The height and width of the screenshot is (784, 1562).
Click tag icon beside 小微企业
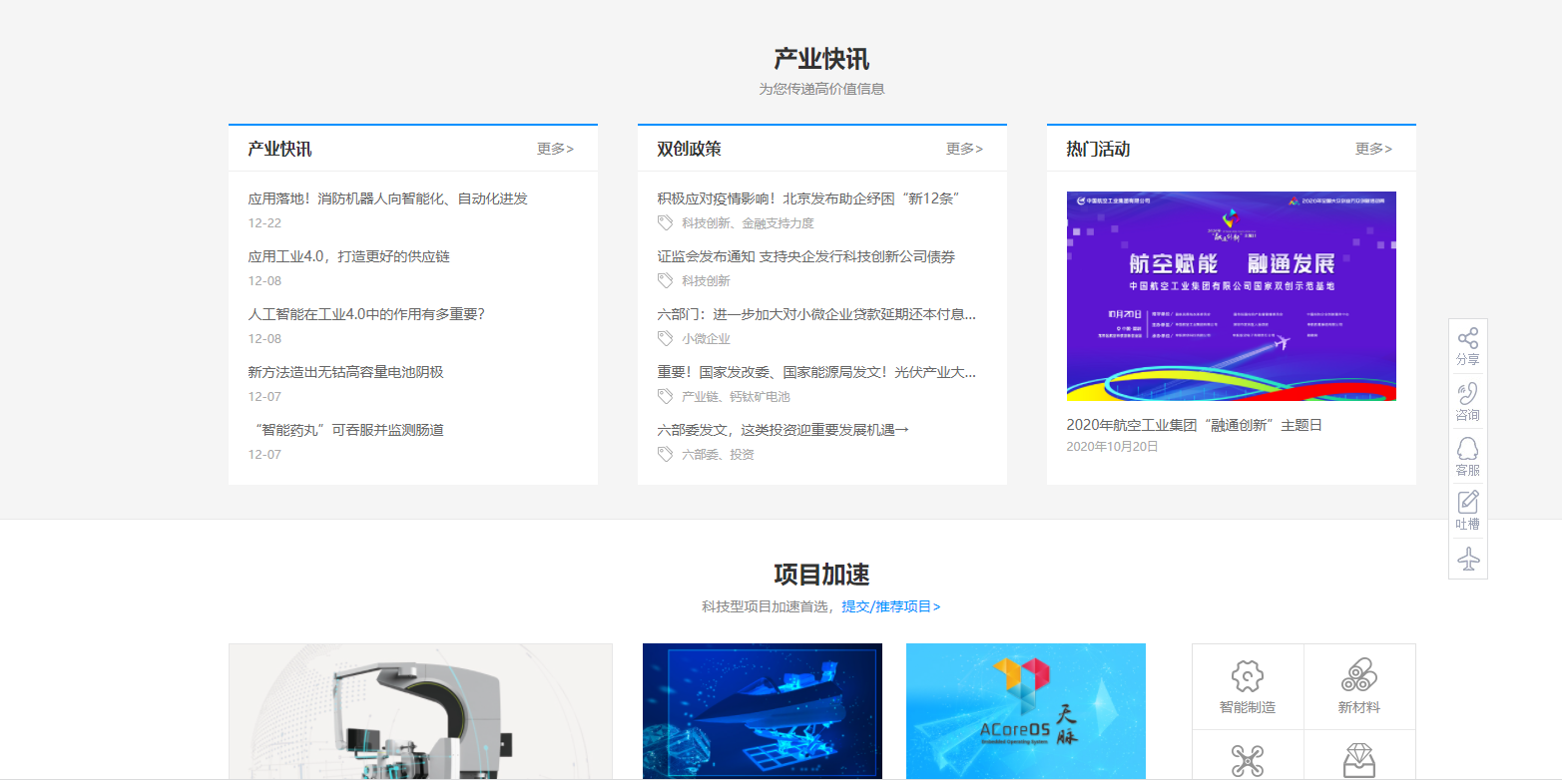click(665, 338)
